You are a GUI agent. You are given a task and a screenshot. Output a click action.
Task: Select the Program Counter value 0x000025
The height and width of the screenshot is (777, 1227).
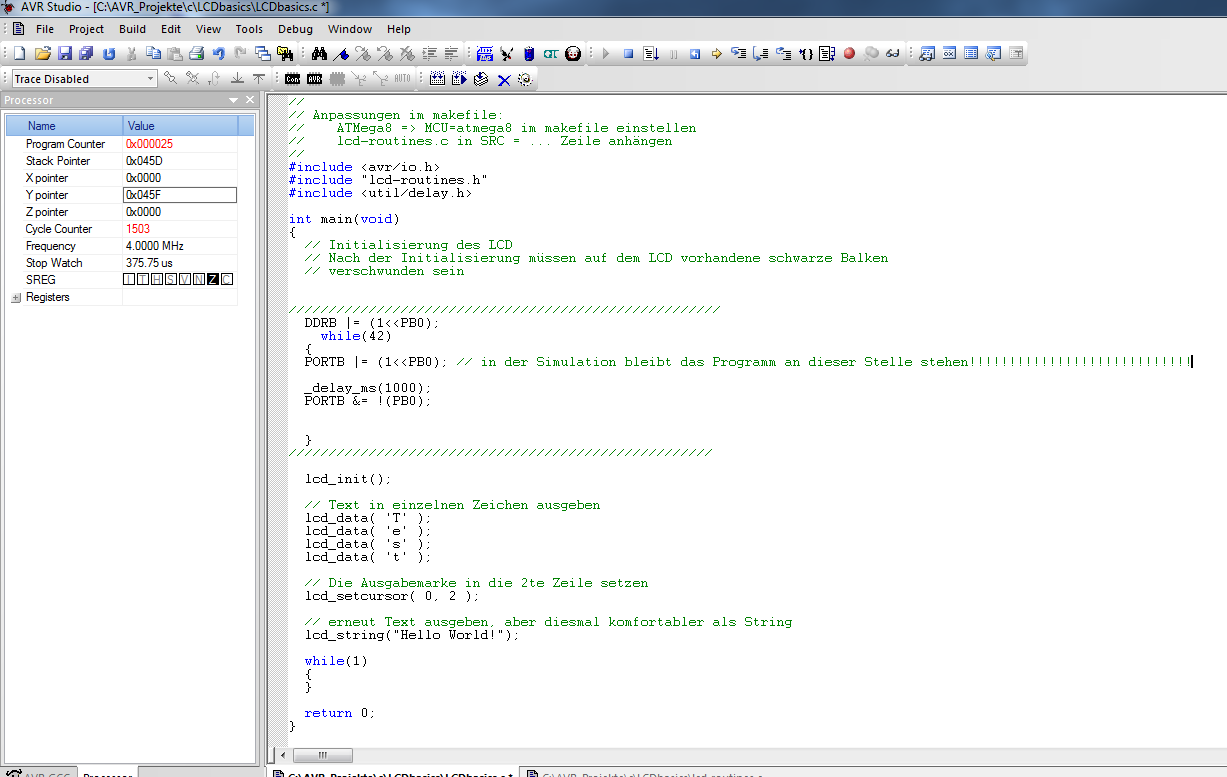point(149,144)
